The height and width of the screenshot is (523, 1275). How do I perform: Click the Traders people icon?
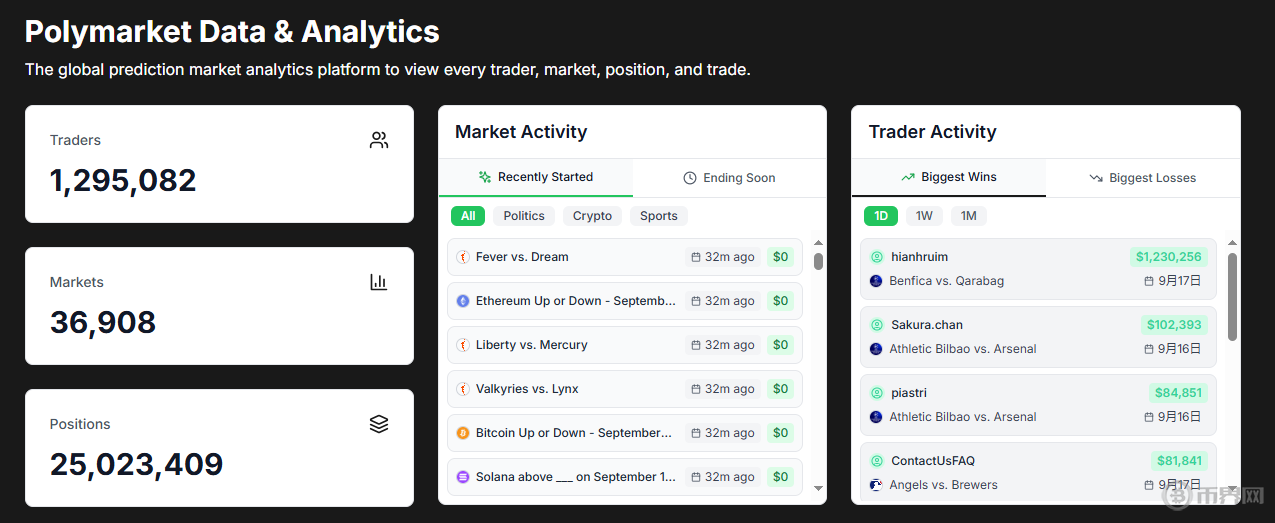[379, 140]
